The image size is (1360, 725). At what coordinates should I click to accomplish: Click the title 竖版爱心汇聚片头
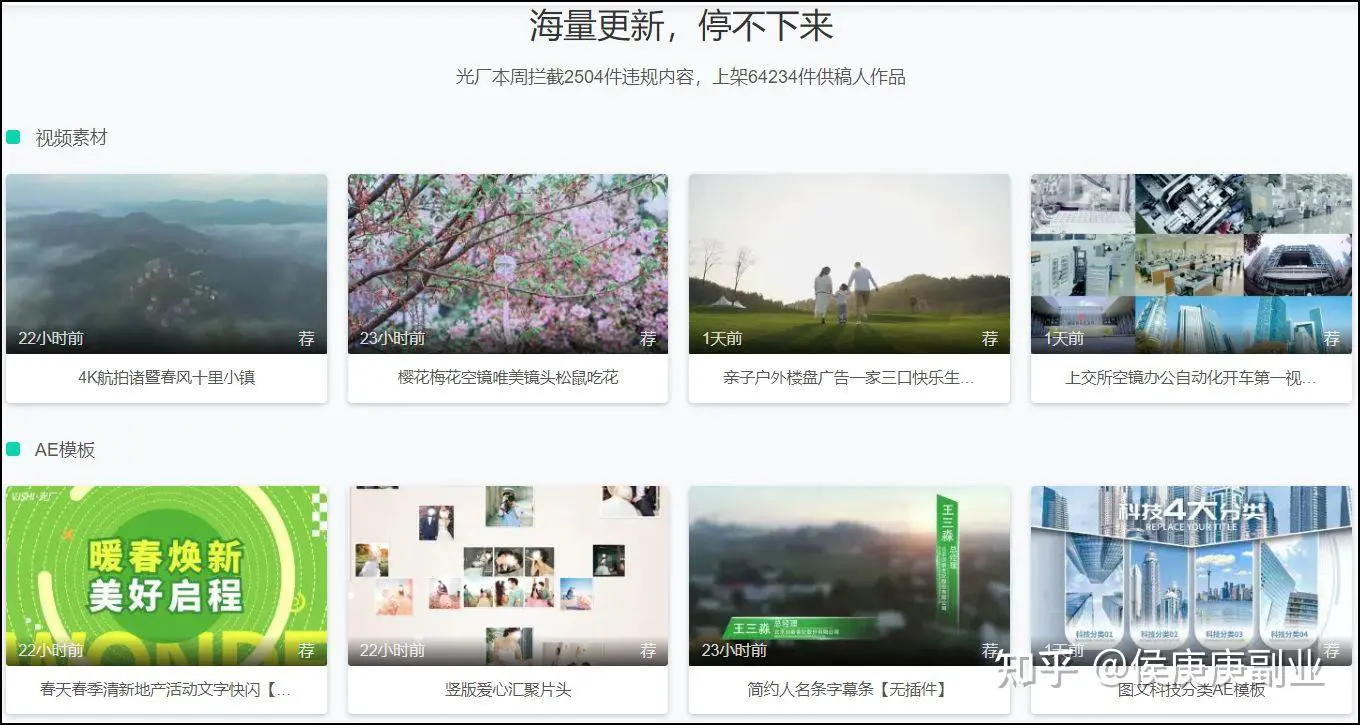tap(508, 690)
